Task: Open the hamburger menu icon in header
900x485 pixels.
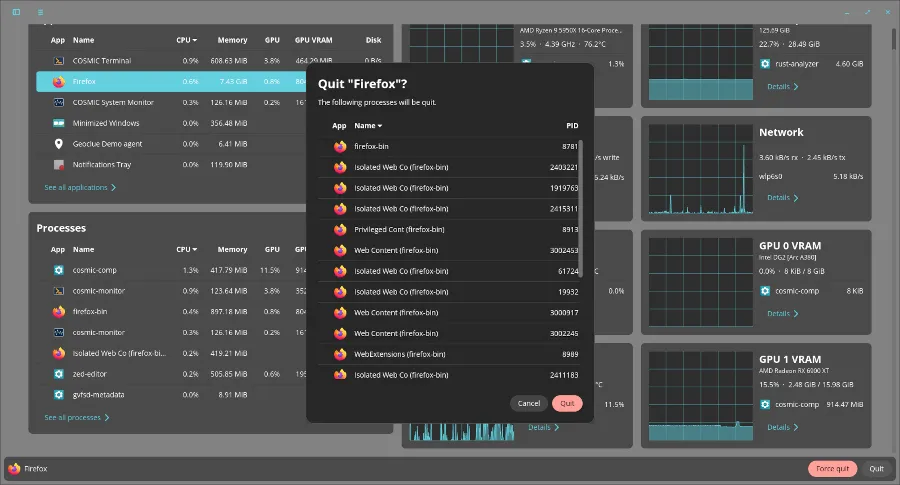Action: click(x=40, y=12)
